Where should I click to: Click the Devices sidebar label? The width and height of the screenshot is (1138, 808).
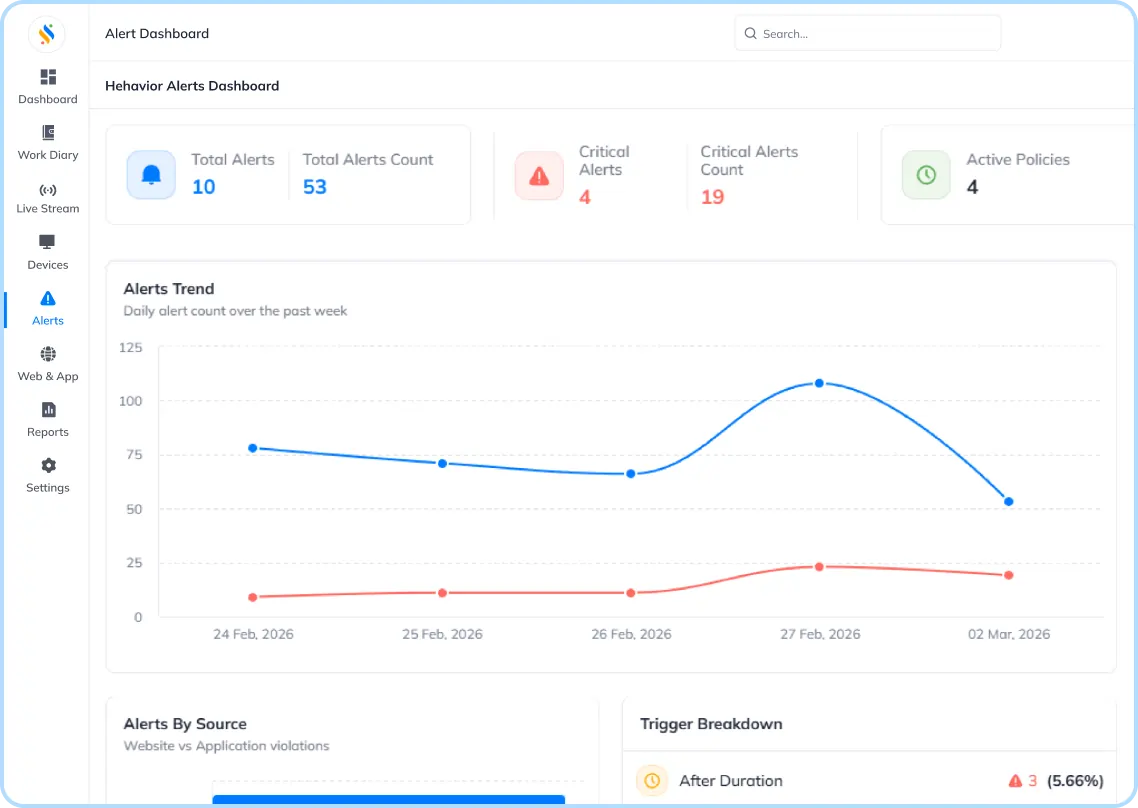48,265
